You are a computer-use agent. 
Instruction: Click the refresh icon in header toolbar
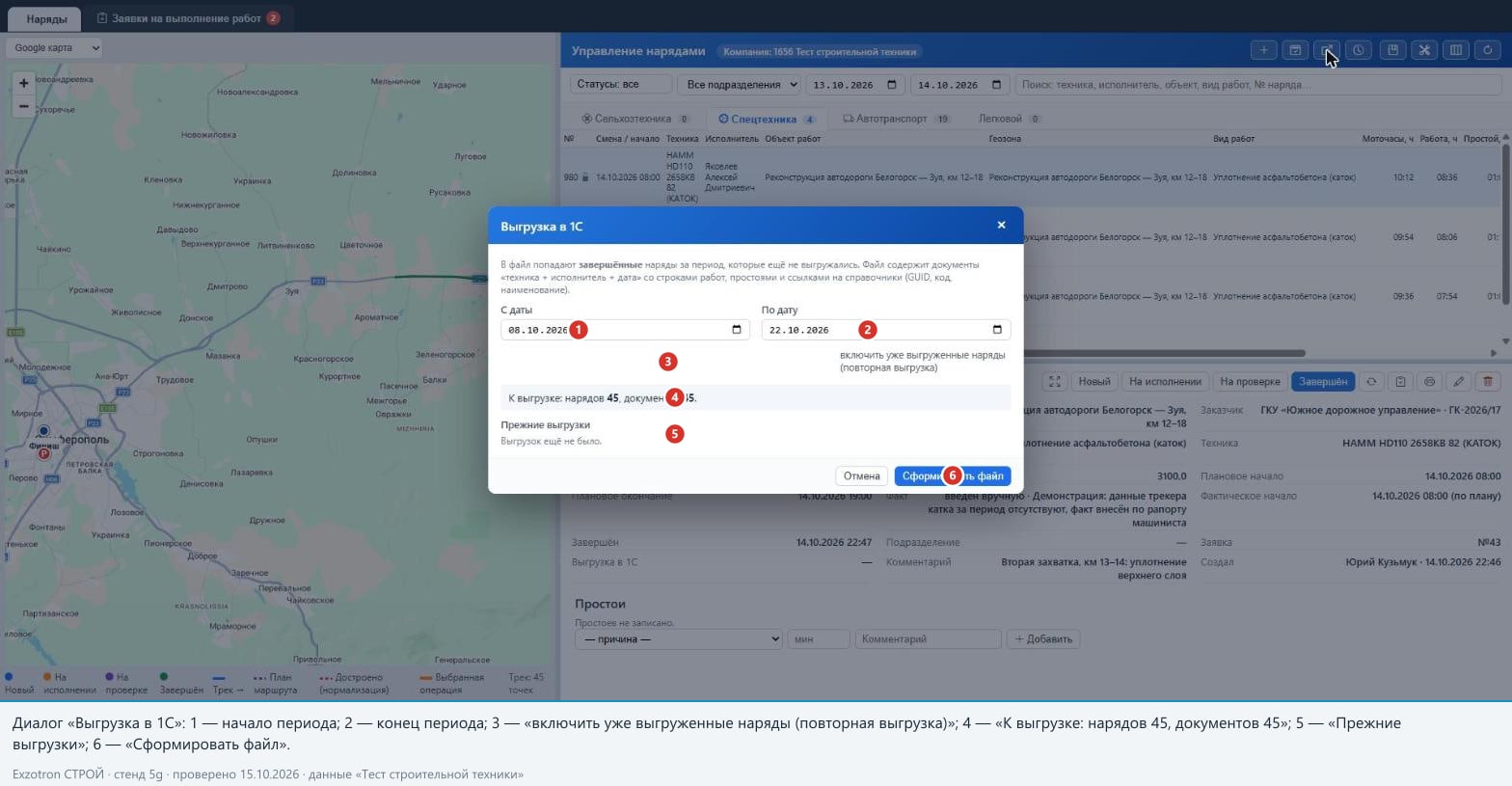click(x=1488, y=50)
